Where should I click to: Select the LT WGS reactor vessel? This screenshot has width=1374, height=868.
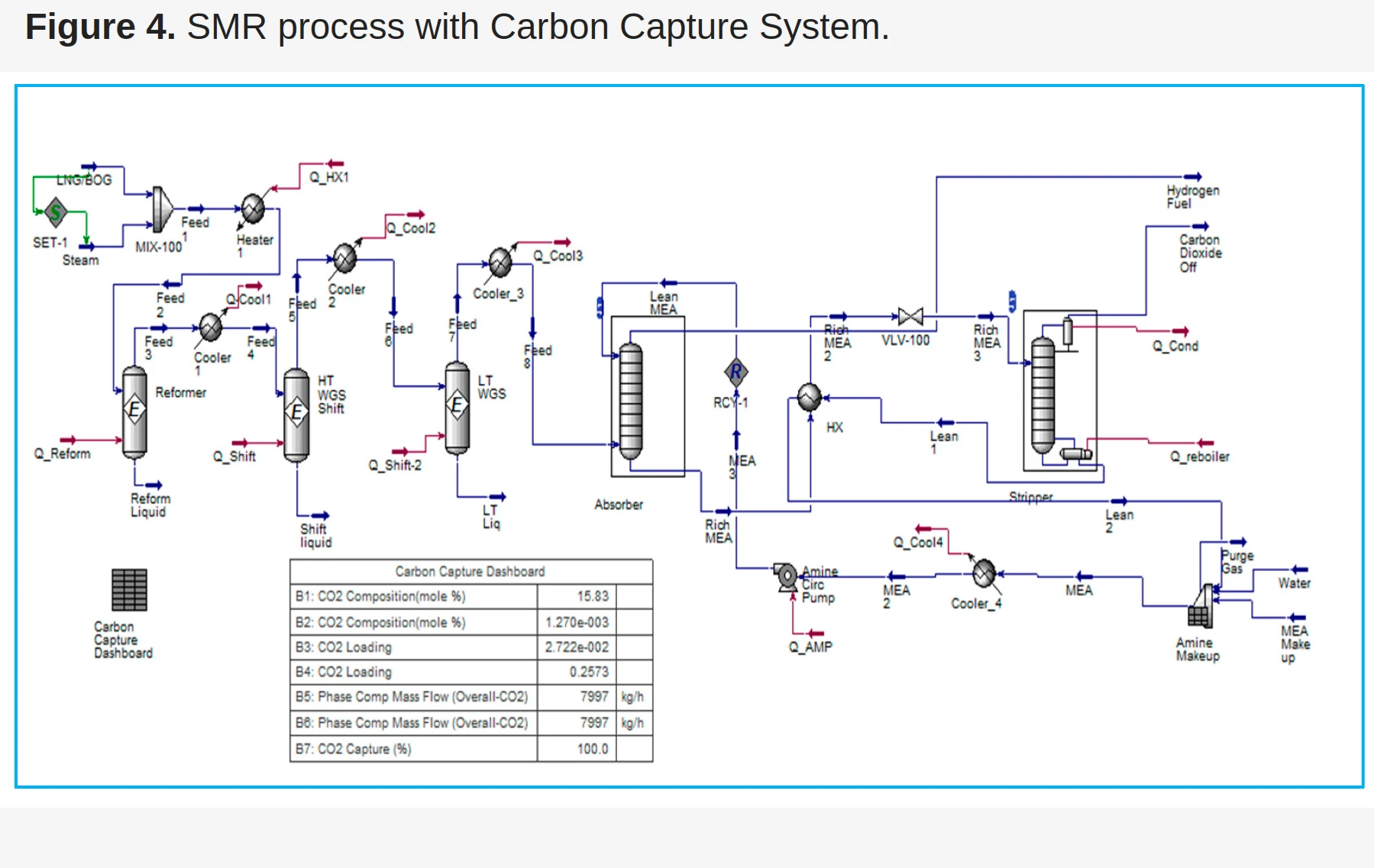tap(457, 406)
